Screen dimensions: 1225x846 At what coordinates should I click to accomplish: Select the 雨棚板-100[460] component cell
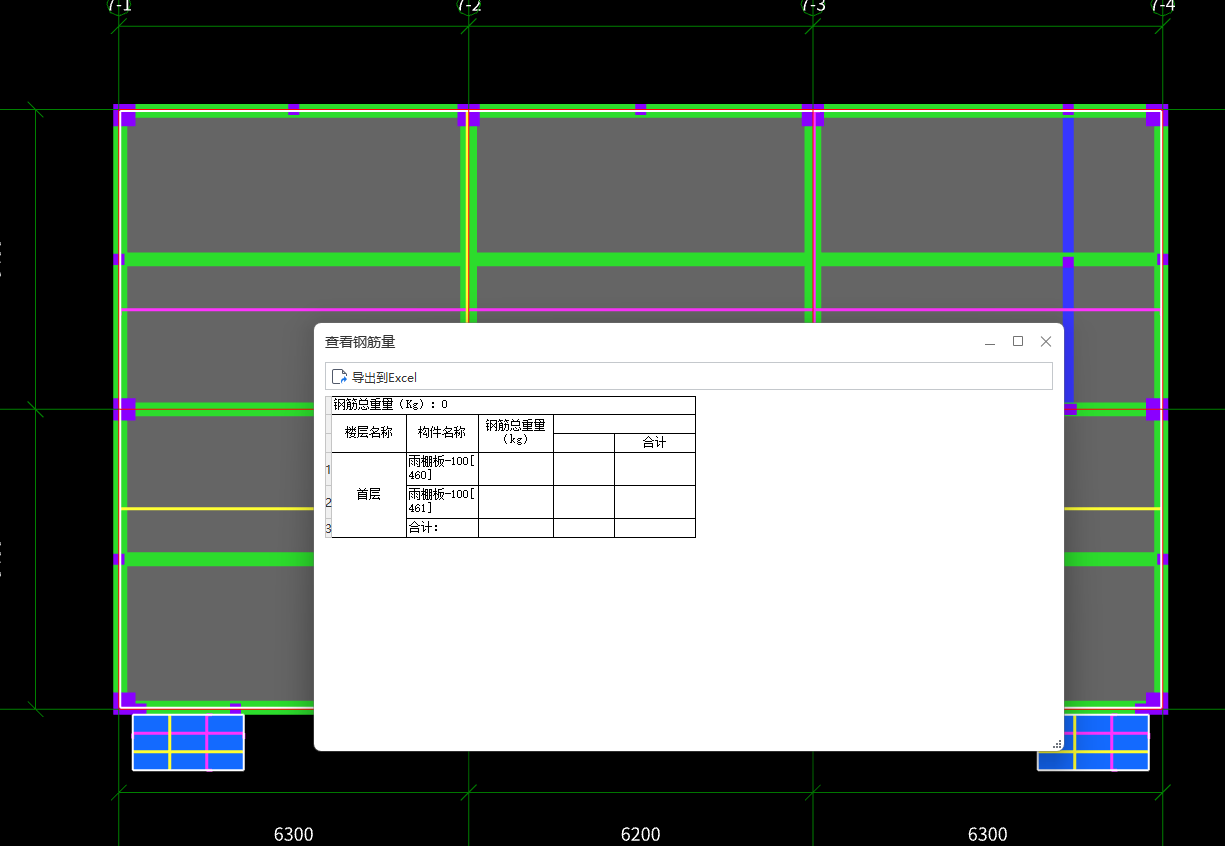[442, 468]
